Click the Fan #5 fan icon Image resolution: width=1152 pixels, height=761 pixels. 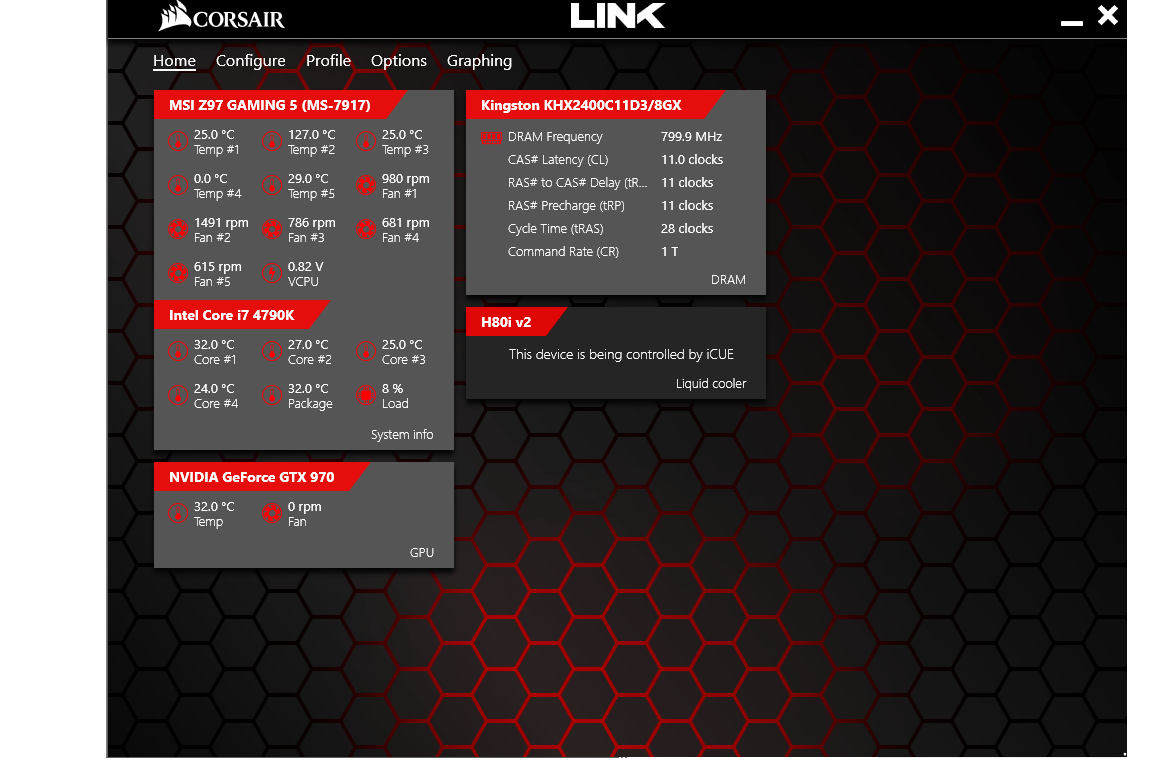point(178,273)
